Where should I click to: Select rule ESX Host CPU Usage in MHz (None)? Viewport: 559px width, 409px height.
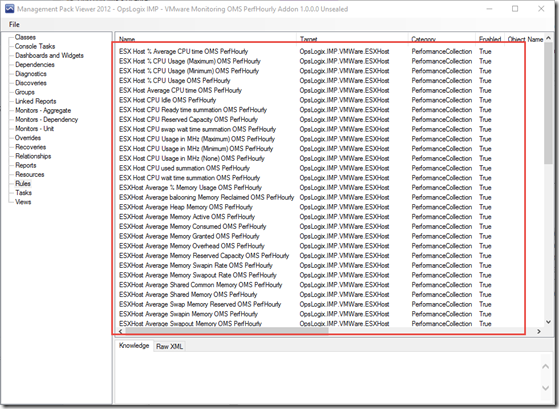(x=191, y=158)
